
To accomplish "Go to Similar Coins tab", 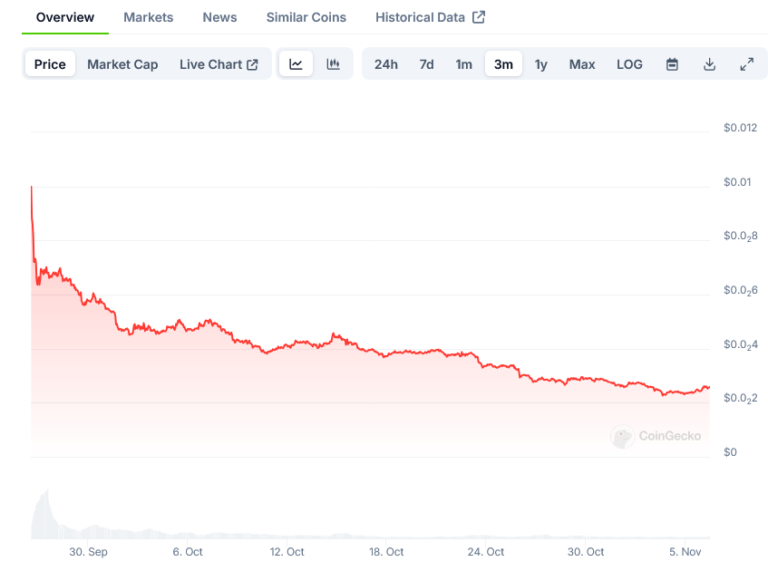I will (x=306, y=17).
